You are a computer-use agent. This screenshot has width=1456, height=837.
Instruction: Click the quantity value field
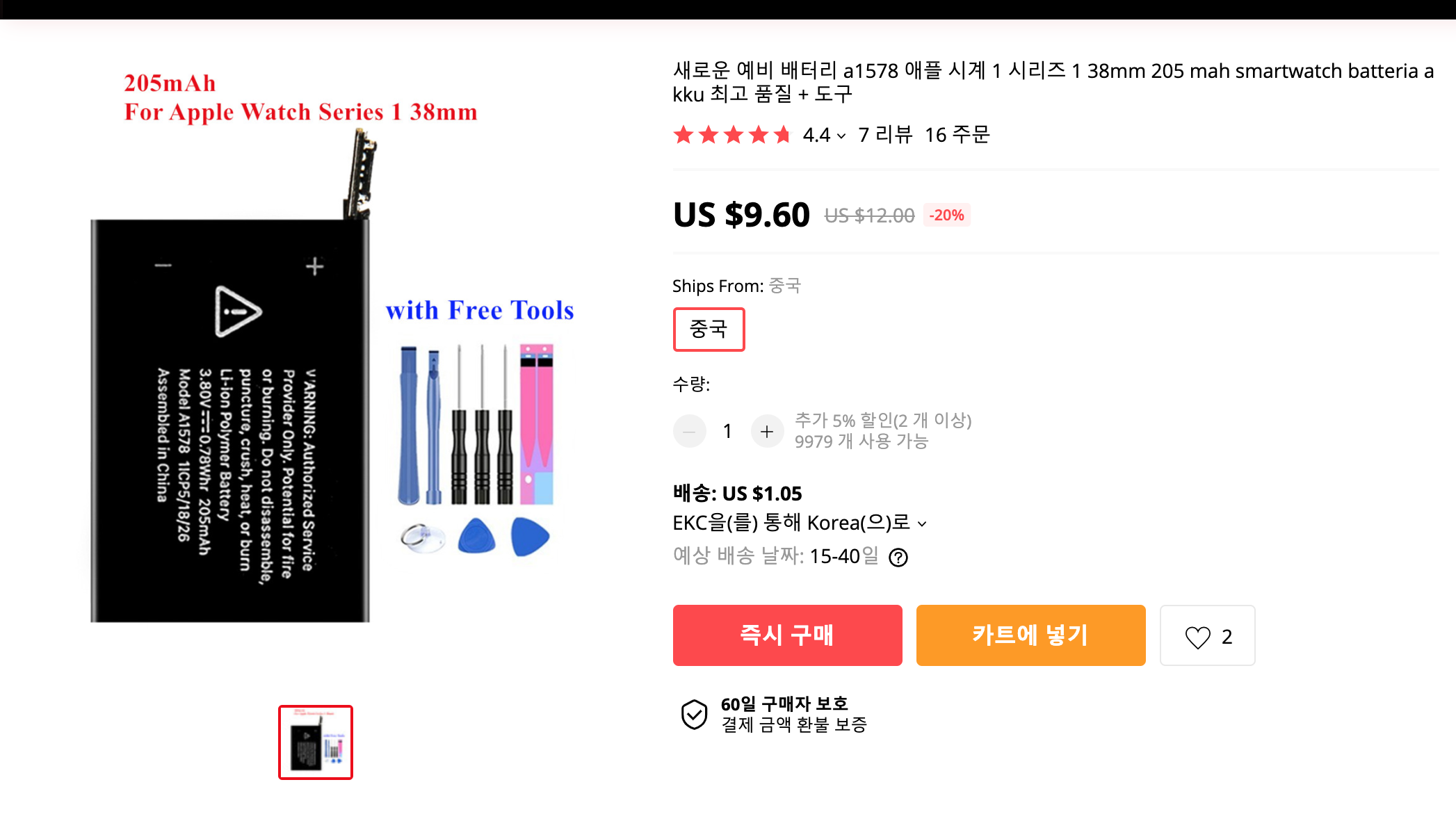(x=727, y=432)
